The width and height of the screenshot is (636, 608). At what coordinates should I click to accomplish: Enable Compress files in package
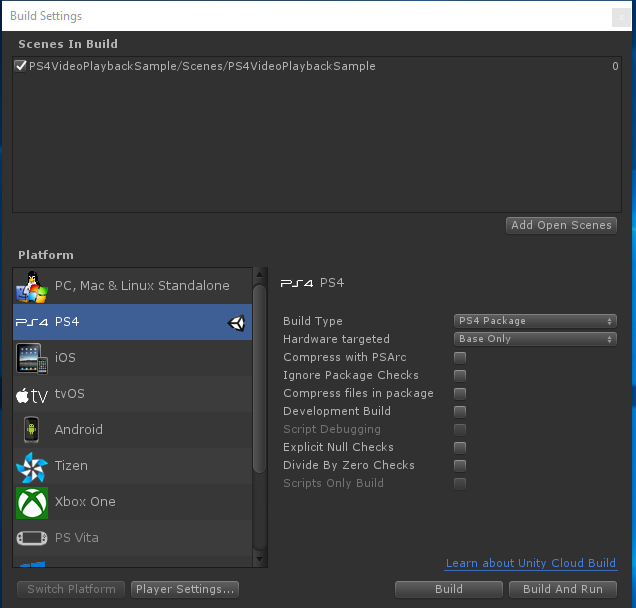click(x=460, y=393)
